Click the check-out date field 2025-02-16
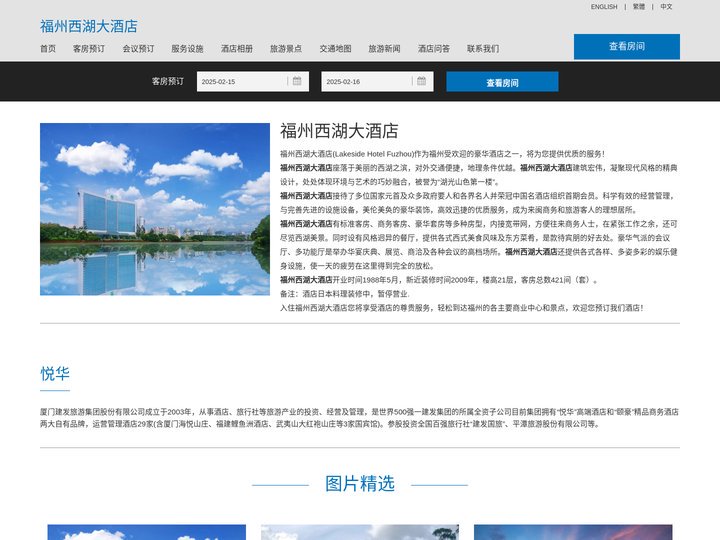This screenshot has height=540, width=720. 377,81
